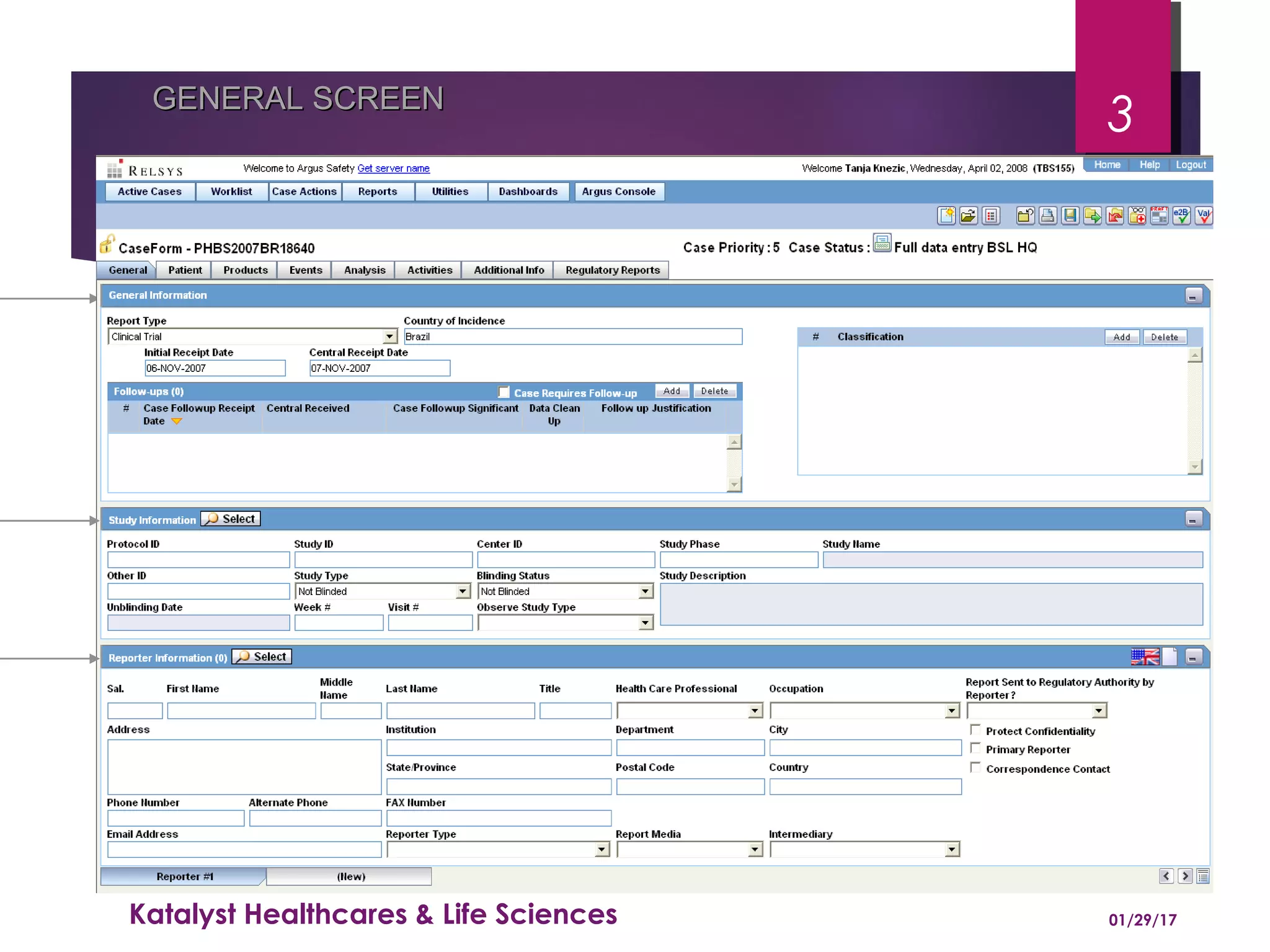Open the Case Actions menu

coord(304,192)
